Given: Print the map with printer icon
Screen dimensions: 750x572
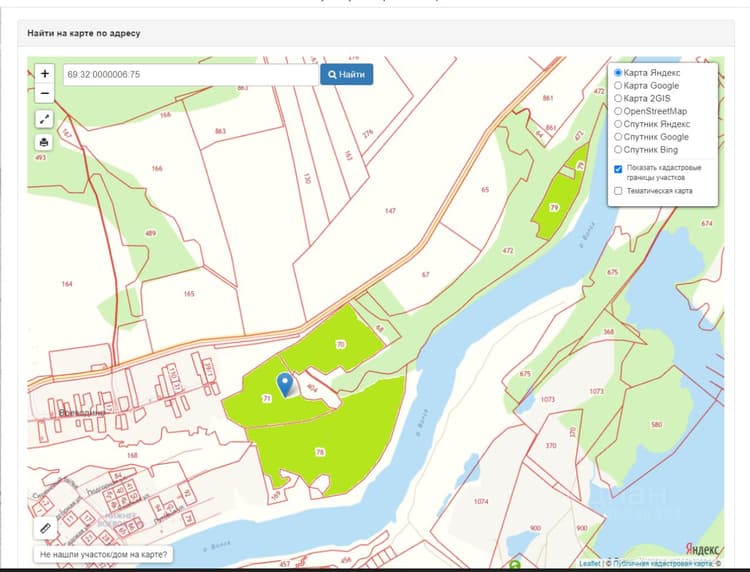Looking at the screenshot, I should [x=44, y=142].
